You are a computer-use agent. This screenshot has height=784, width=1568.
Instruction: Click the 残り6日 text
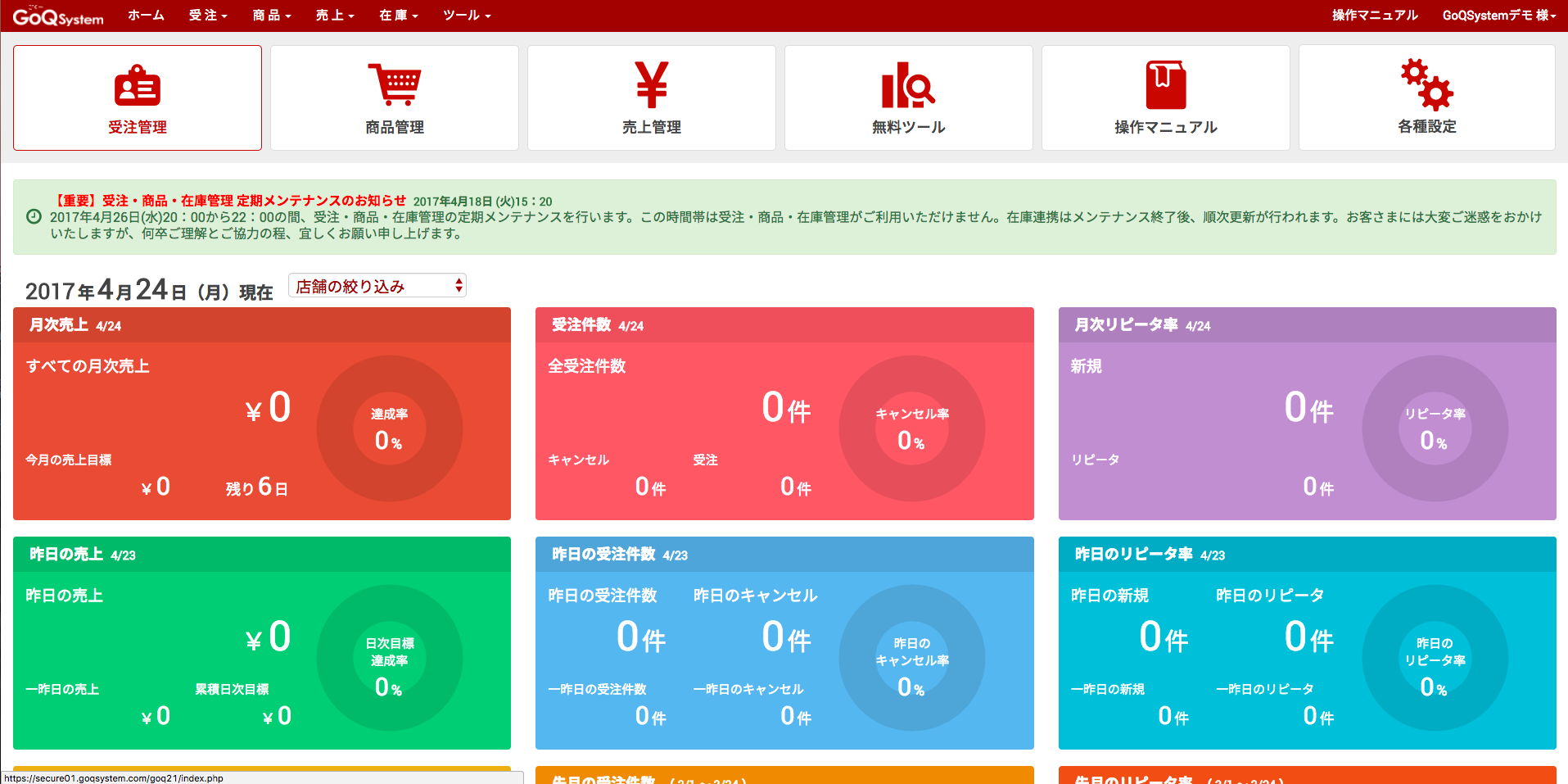(x=256, y=487)
